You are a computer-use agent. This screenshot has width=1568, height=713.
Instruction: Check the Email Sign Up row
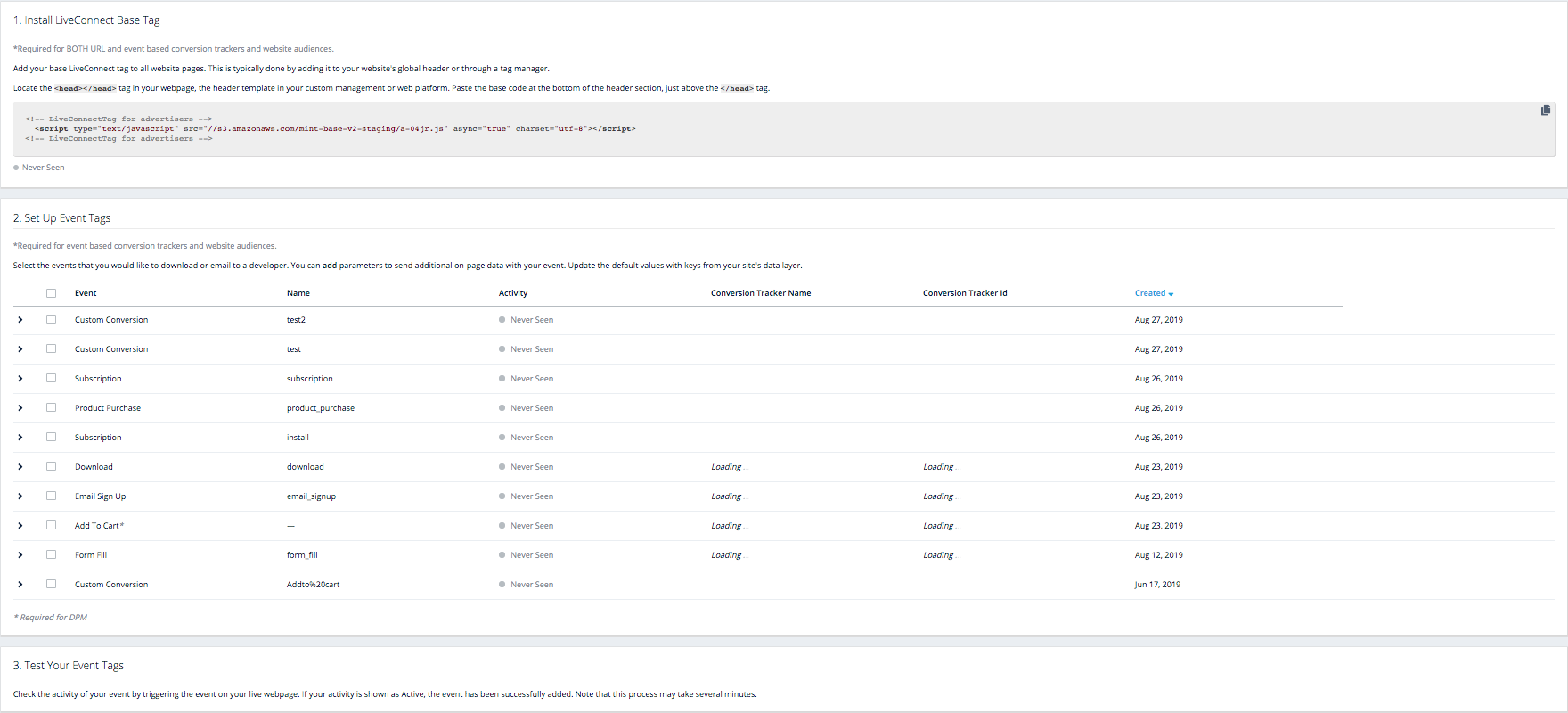pos(51,496)
